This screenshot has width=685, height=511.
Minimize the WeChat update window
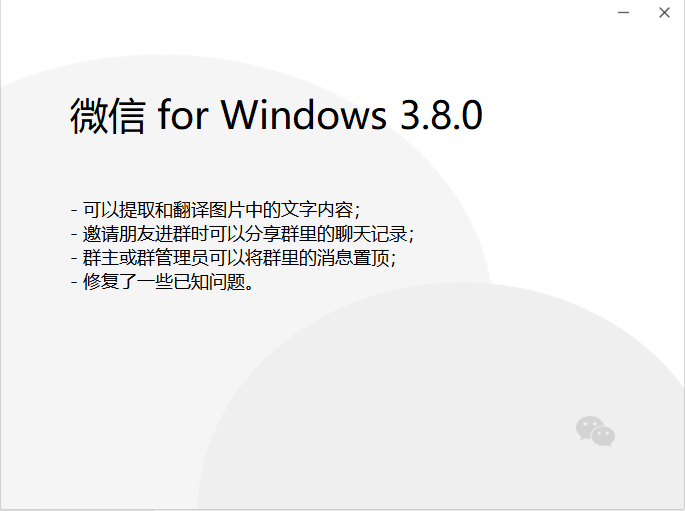coord(623,13)
